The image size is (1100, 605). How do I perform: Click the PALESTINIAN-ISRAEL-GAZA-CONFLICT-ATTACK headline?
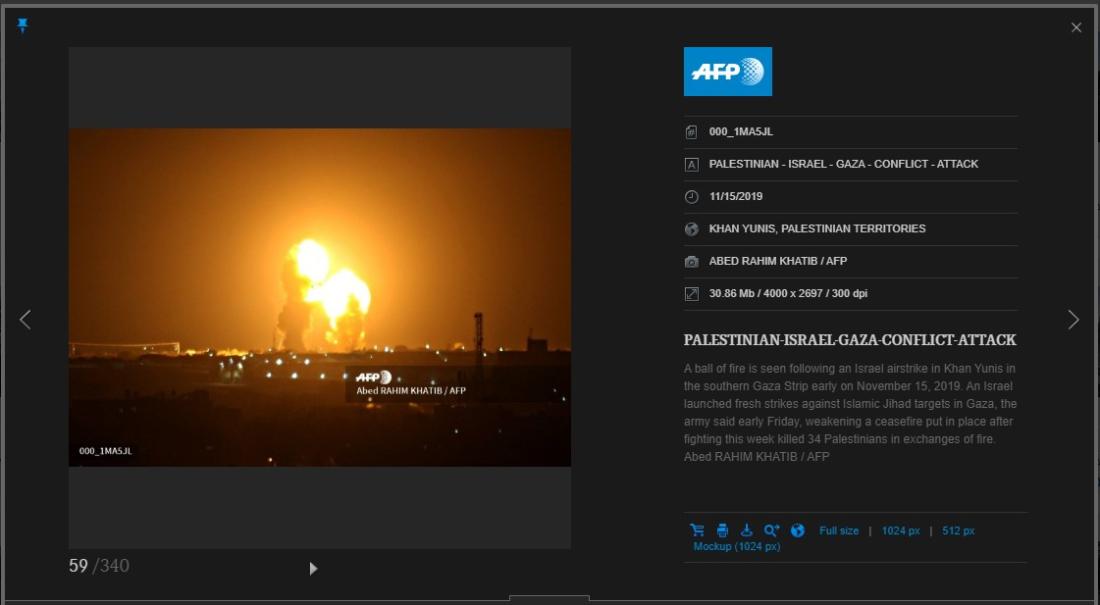850,340
